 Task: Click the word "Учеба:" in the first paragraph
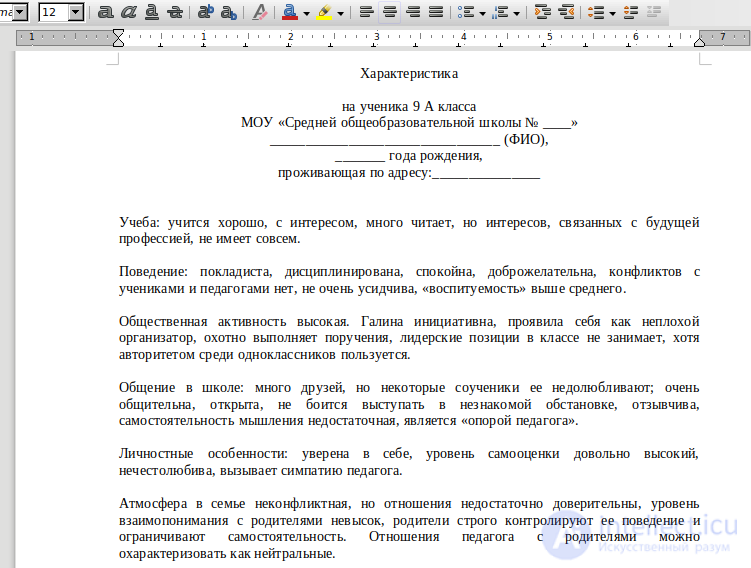[x=139, y=222]
